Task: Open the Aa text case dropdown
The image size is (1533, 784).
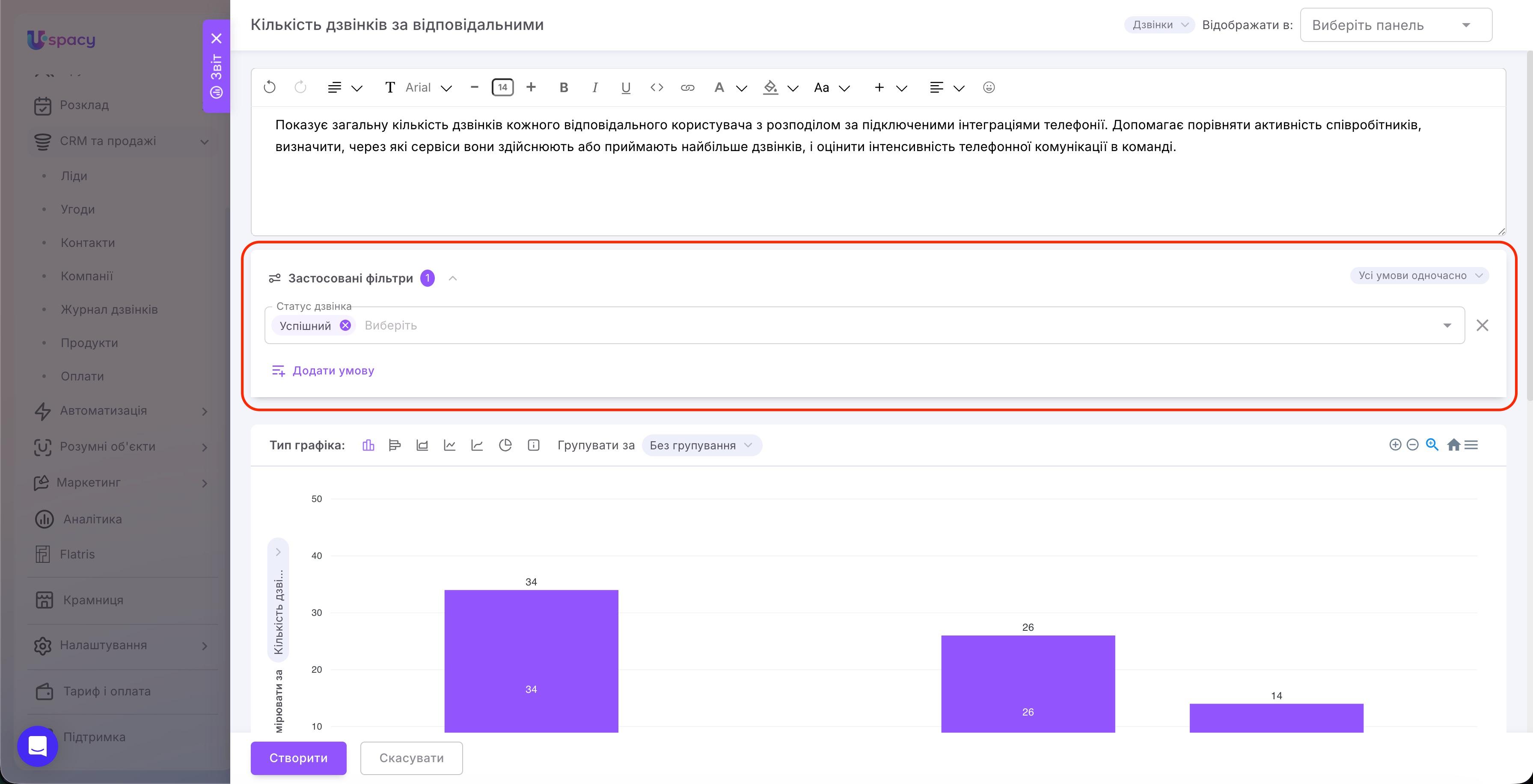Action: (832, 87)
